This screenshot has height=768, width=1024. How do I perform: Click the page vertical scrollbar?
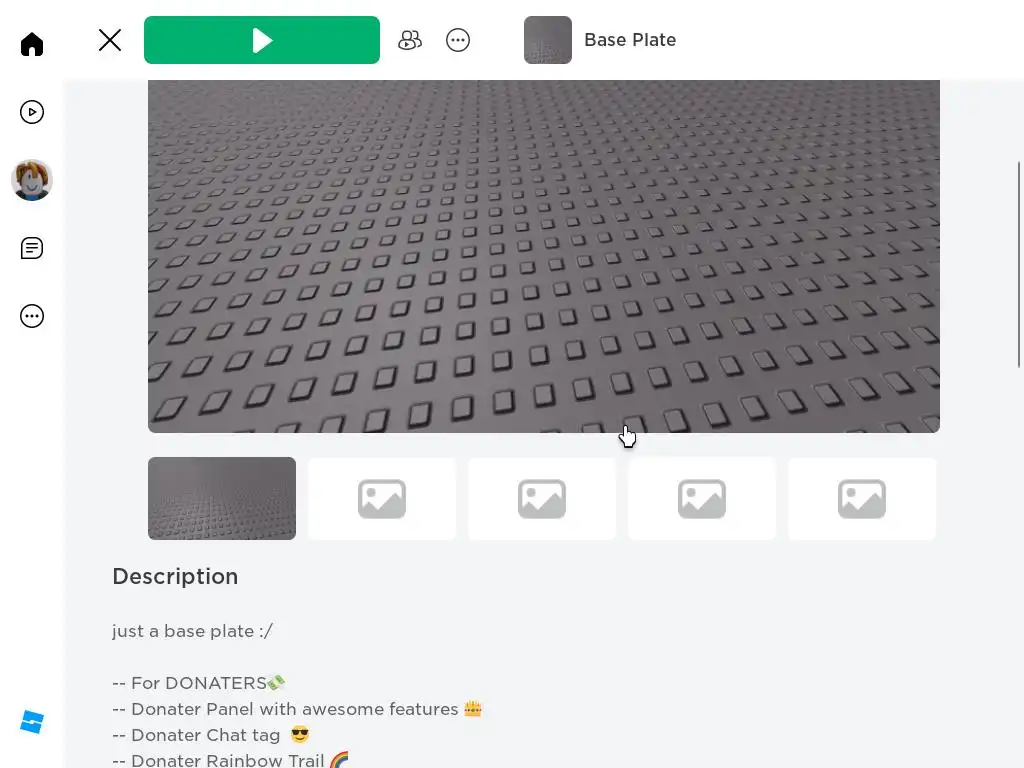coord(1019,264)
